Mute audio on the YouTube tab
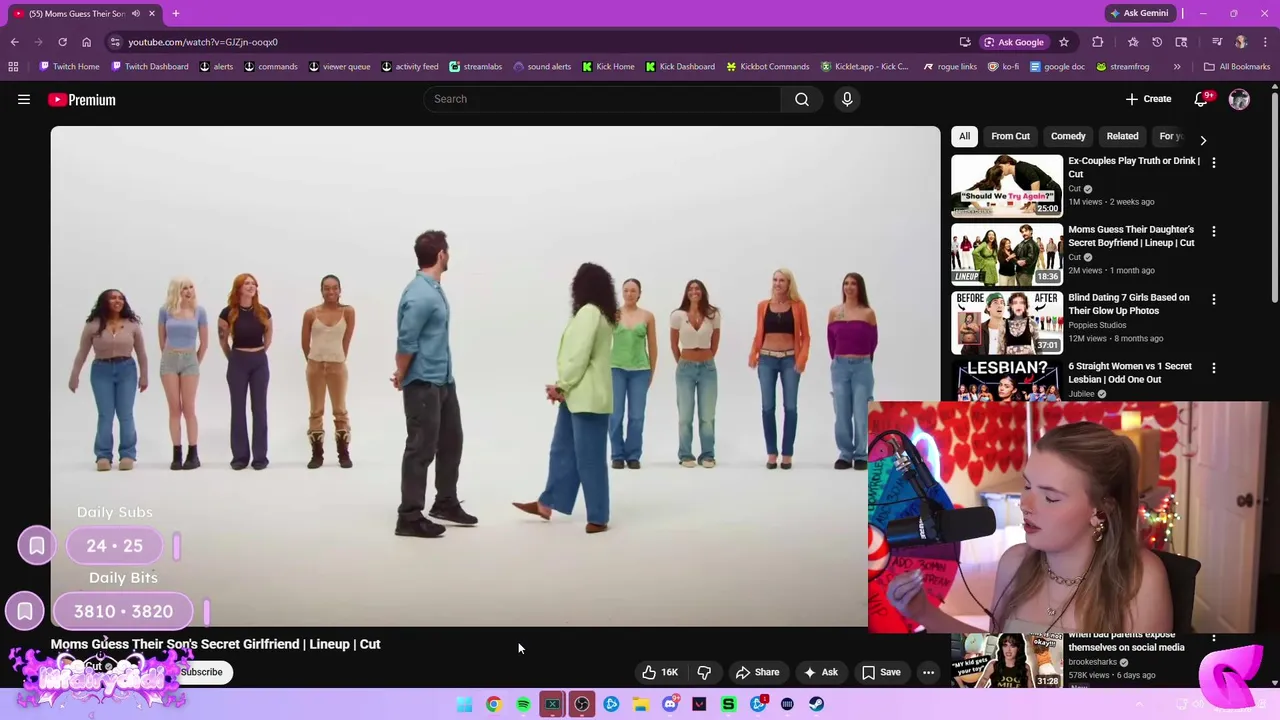The width and height of the screenshot is (1280, 720). (135, 13)
